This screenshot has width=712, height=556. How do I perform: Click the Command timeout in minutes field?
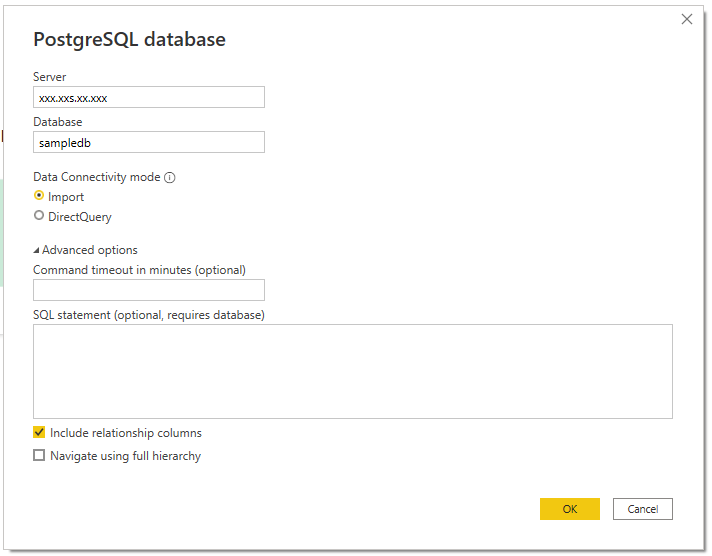click(x=148, y=290)
